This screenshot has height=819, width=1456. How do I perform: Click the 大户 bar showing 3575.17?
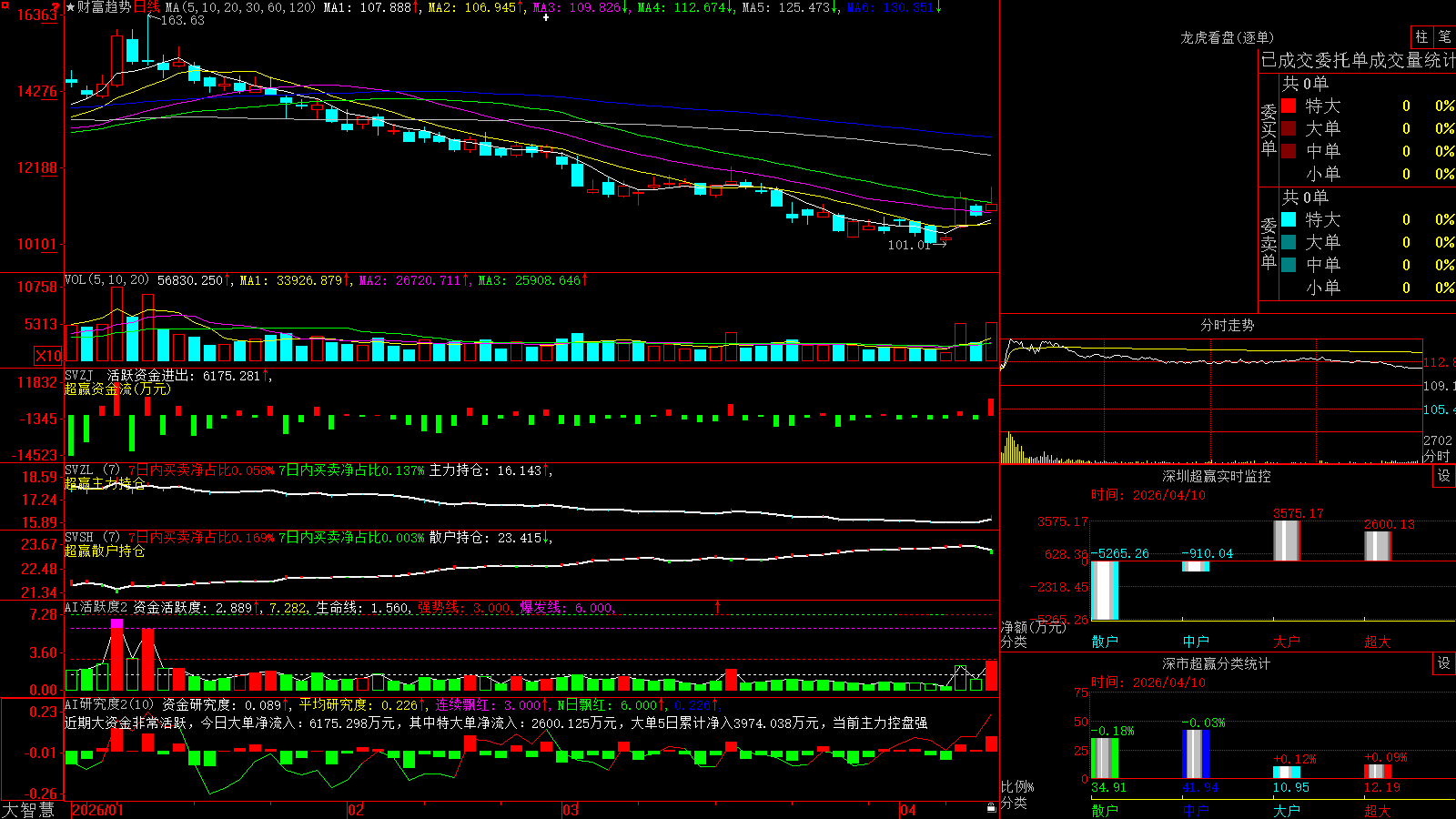tap(1287, 541)
